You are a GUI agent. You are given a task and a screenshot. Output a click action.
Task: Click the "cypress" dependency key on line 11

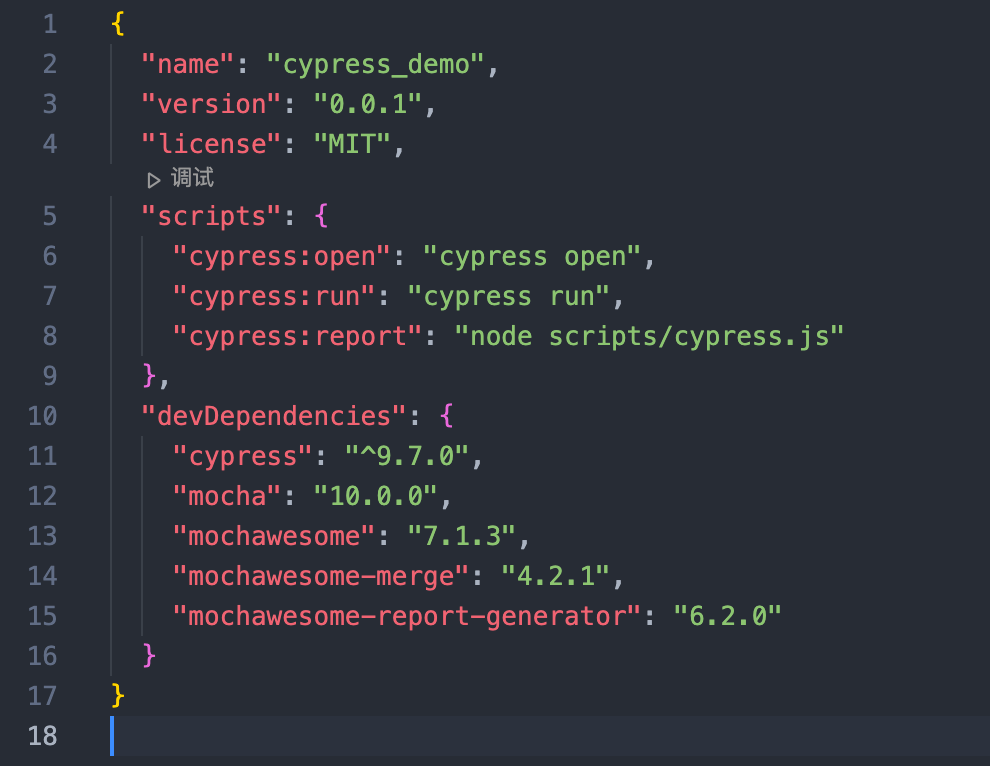click(242, 456)
